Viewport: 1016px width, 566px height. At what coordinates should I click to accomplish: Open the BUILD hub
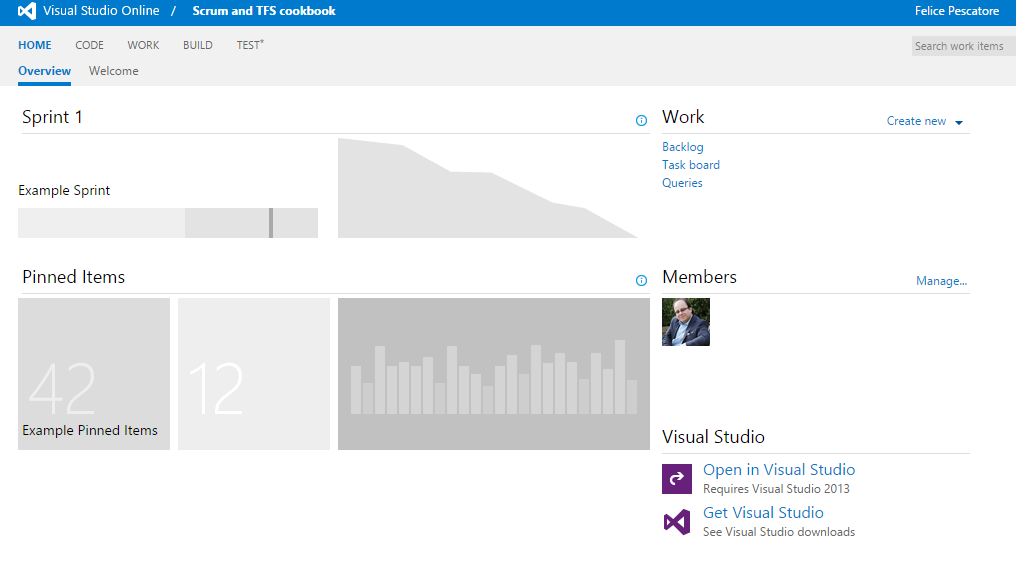198,45
